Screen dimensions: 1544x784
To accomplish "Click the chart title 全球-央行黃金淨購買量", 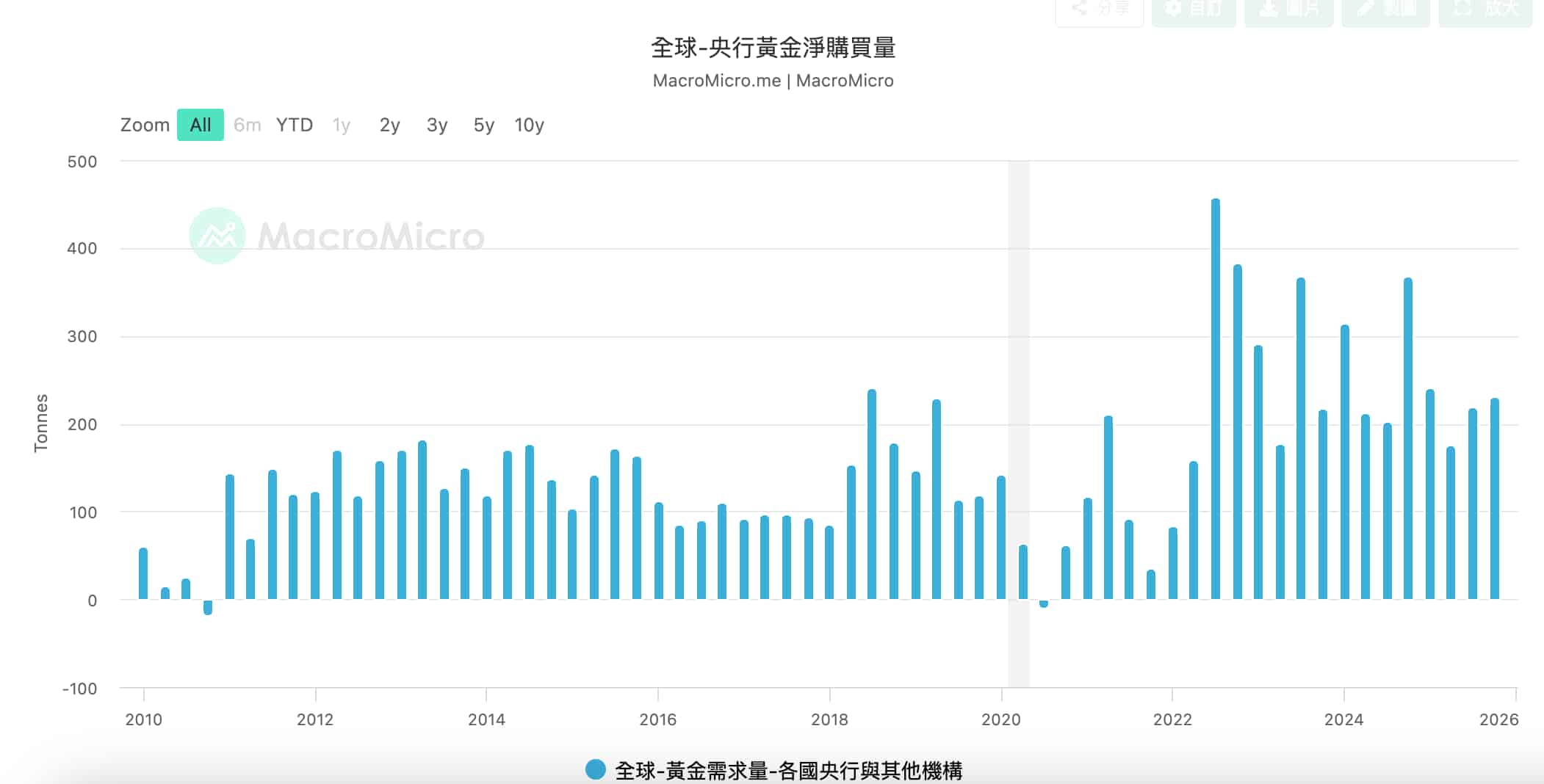I will pyautogui.click(x=773, y=48).
